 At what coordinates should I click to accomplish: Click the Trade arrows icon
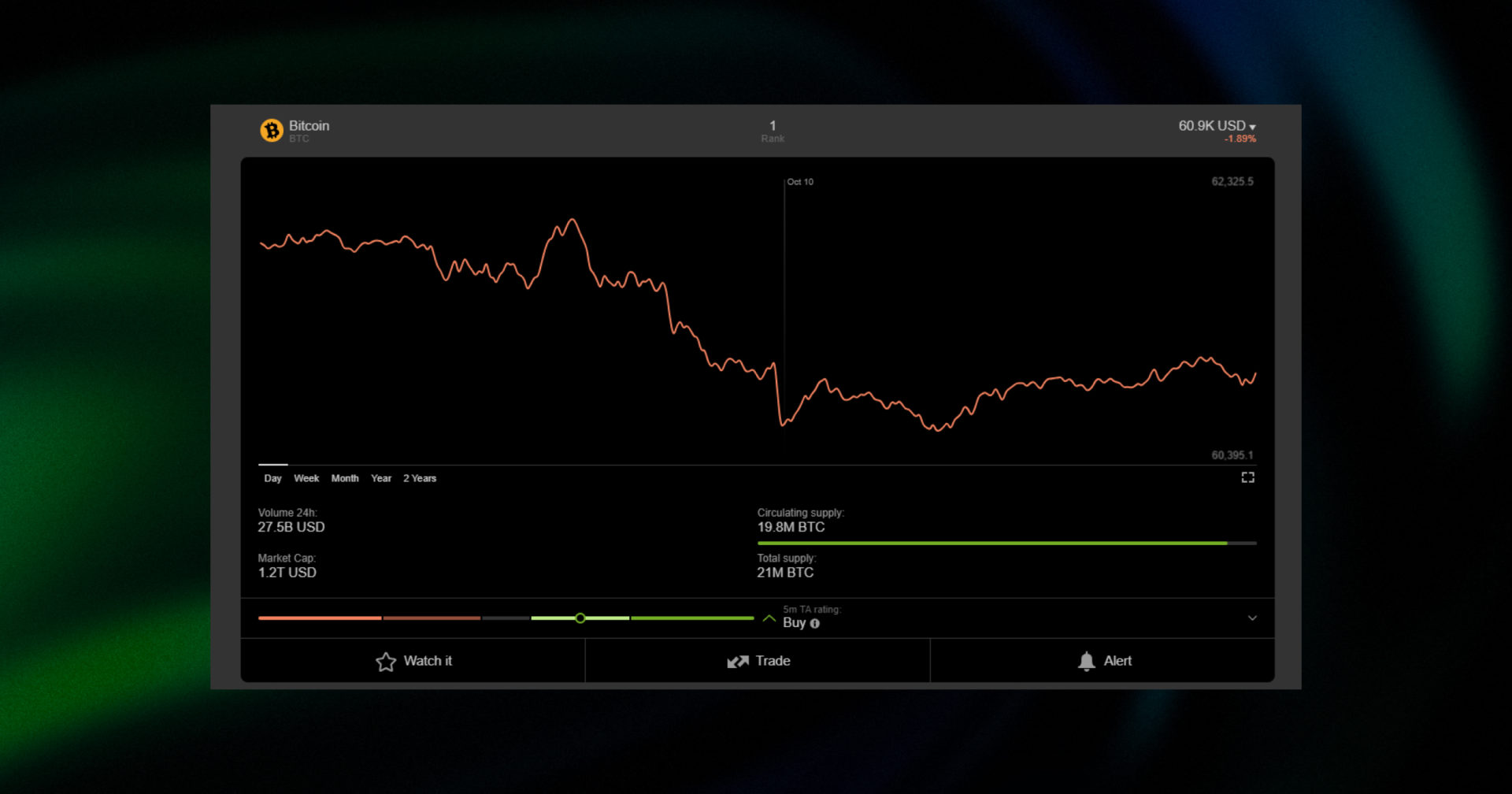tap(737, 662)
